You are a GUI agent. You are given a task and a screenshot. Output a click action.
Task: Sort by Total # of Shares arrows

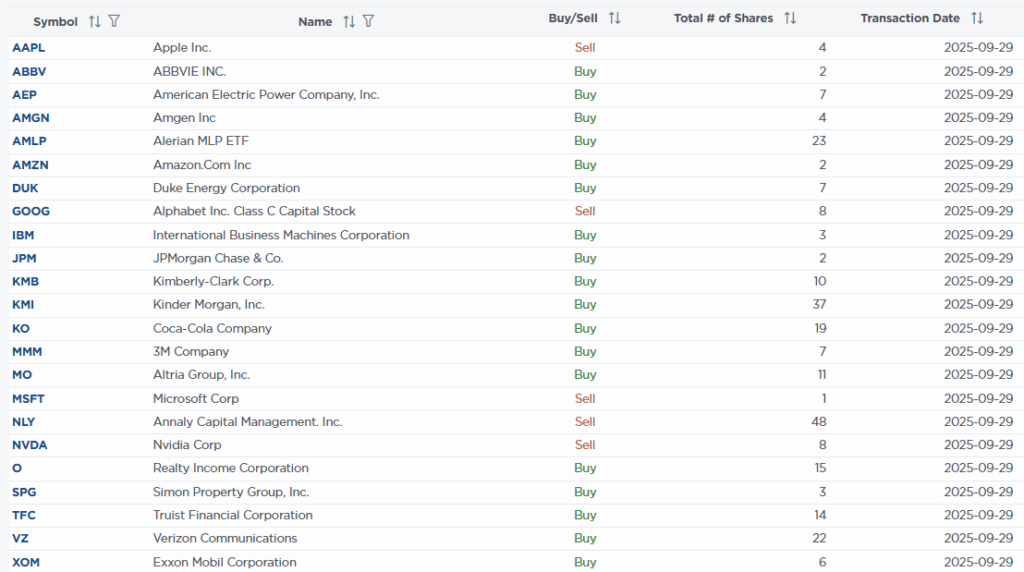coord(790,18)
